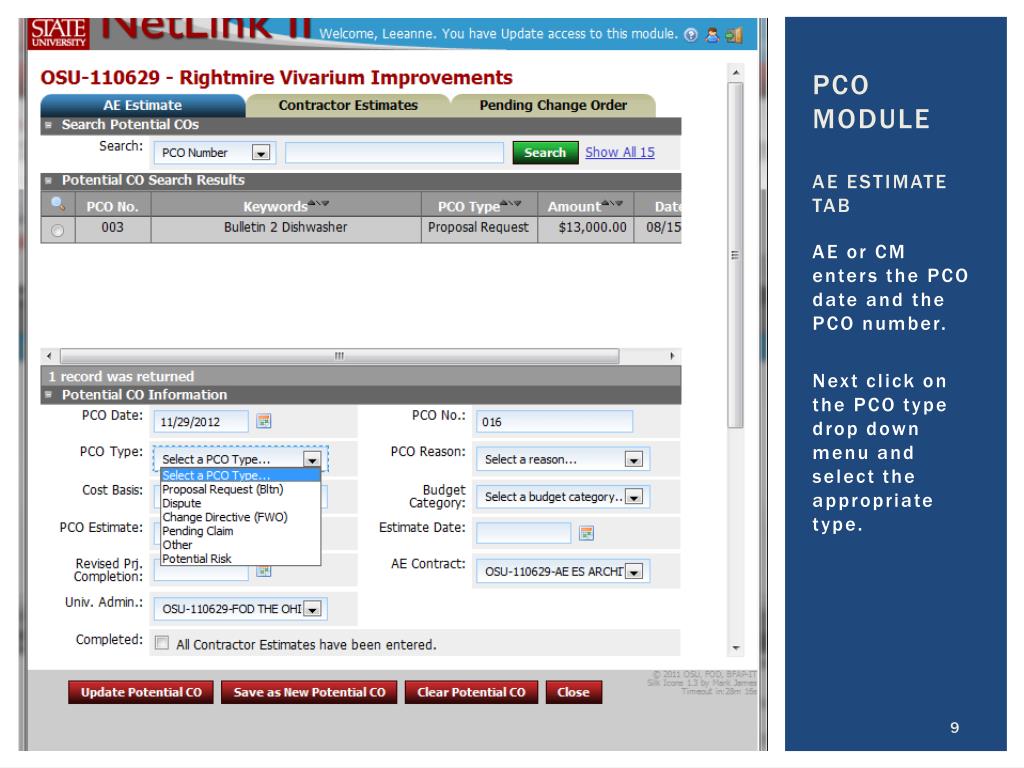Viewport: 1024px width, 768px height.
Task: Choose Other from PCO Type list
Action: tap(240, 545)
